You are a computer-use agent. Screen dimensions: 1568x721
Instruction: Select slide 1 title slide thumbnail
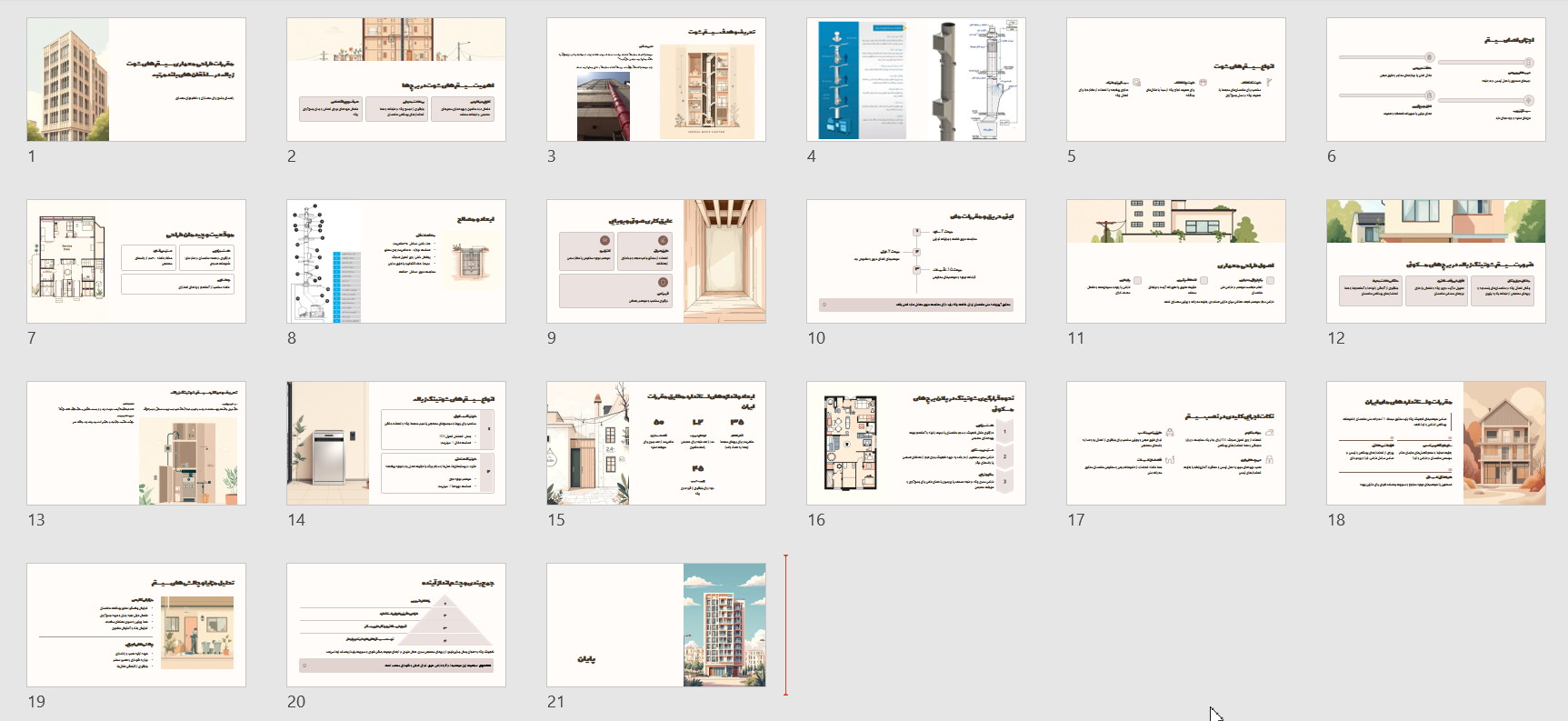tap(136, 79)
